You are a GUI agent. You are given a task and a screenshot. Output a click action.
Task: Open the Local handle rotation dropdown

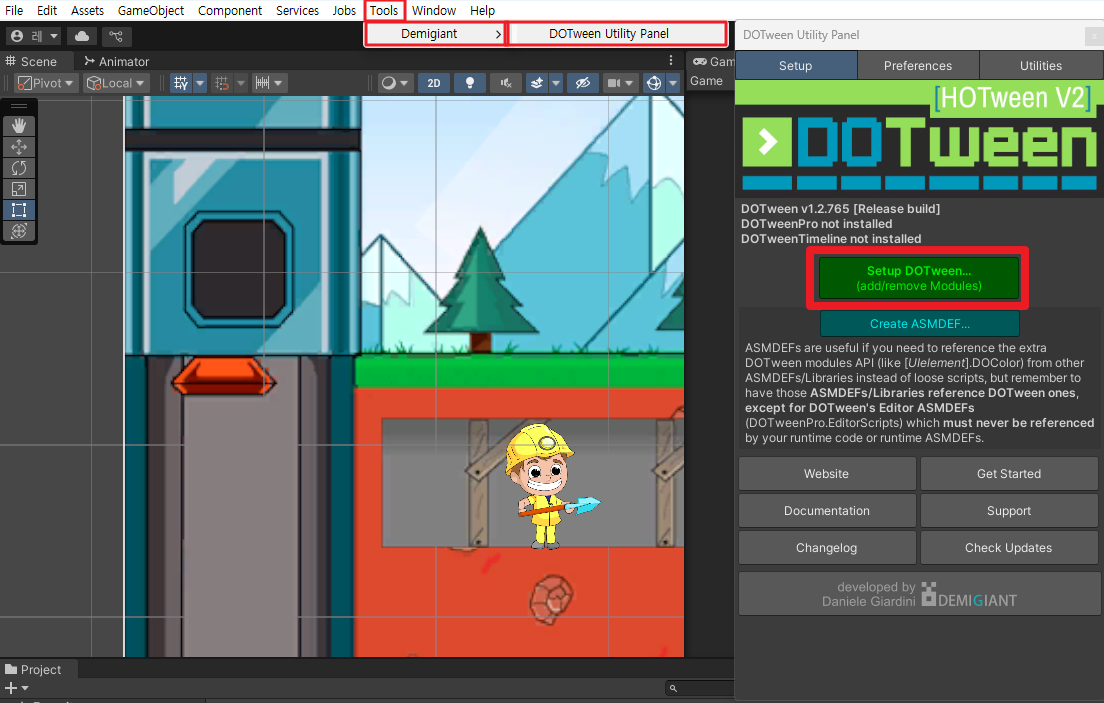(115, 83)
